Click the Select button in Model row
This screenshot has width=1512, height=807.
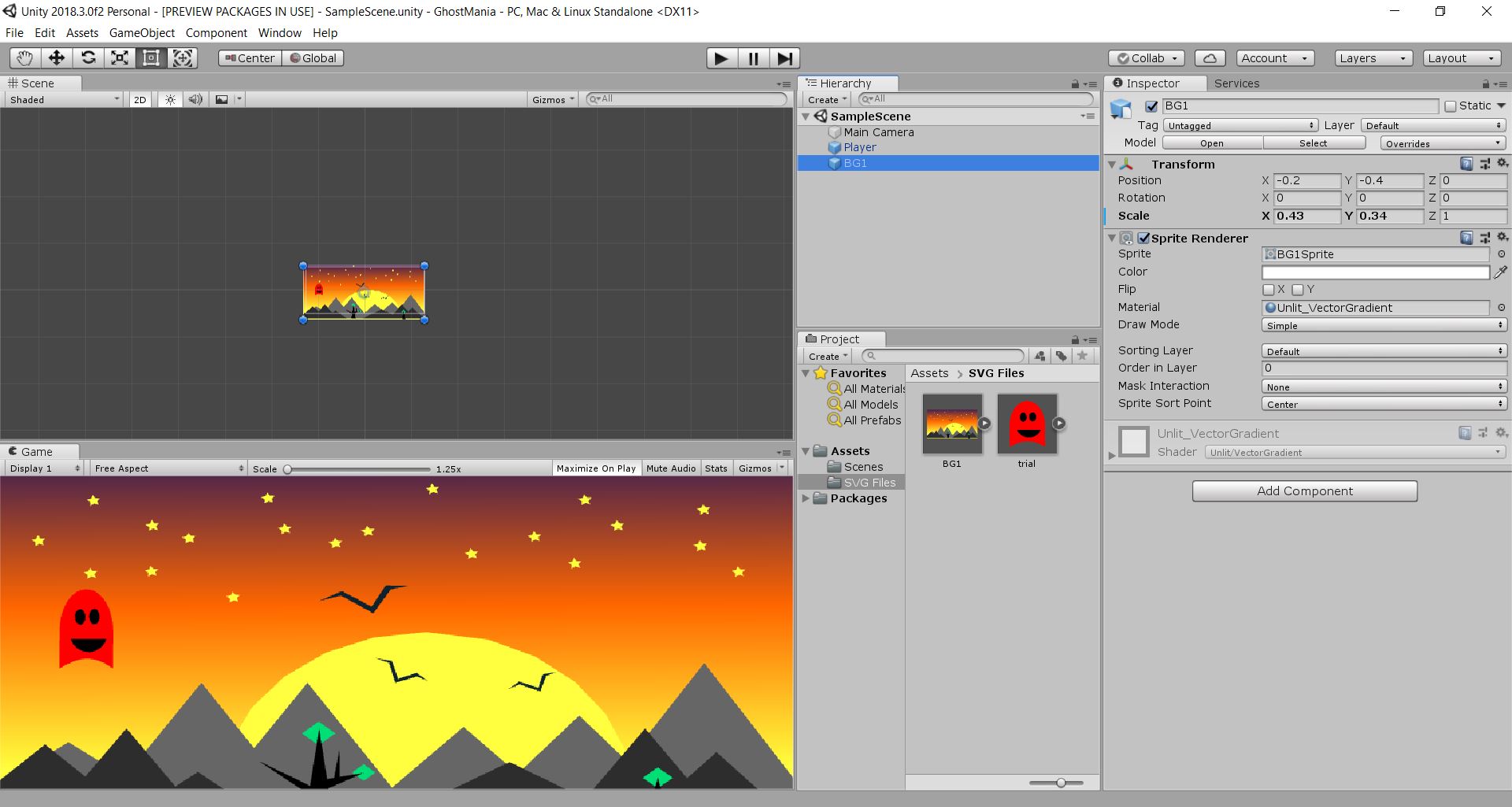(1314, 143)
